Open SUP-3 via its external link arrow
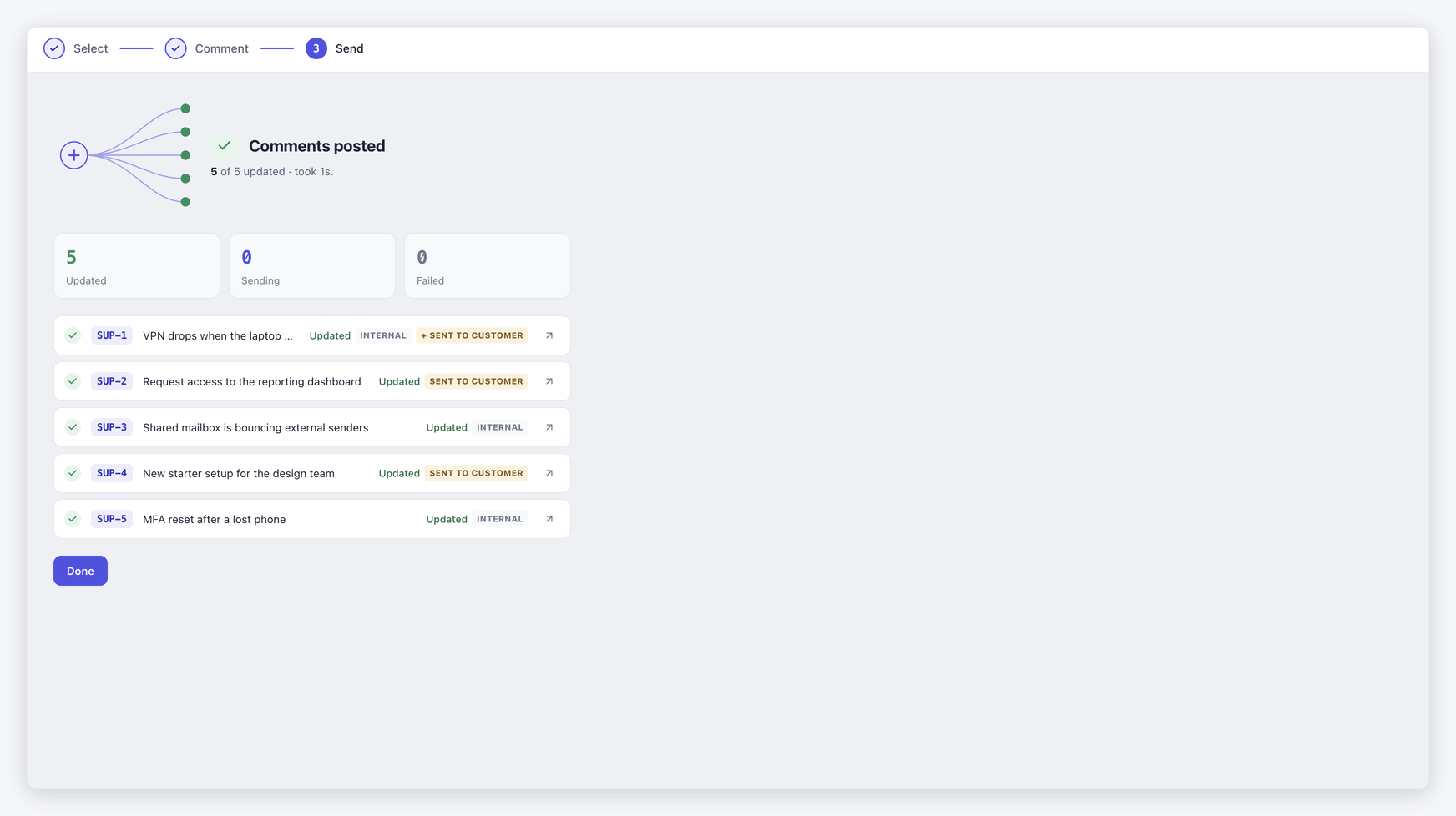 549,427
